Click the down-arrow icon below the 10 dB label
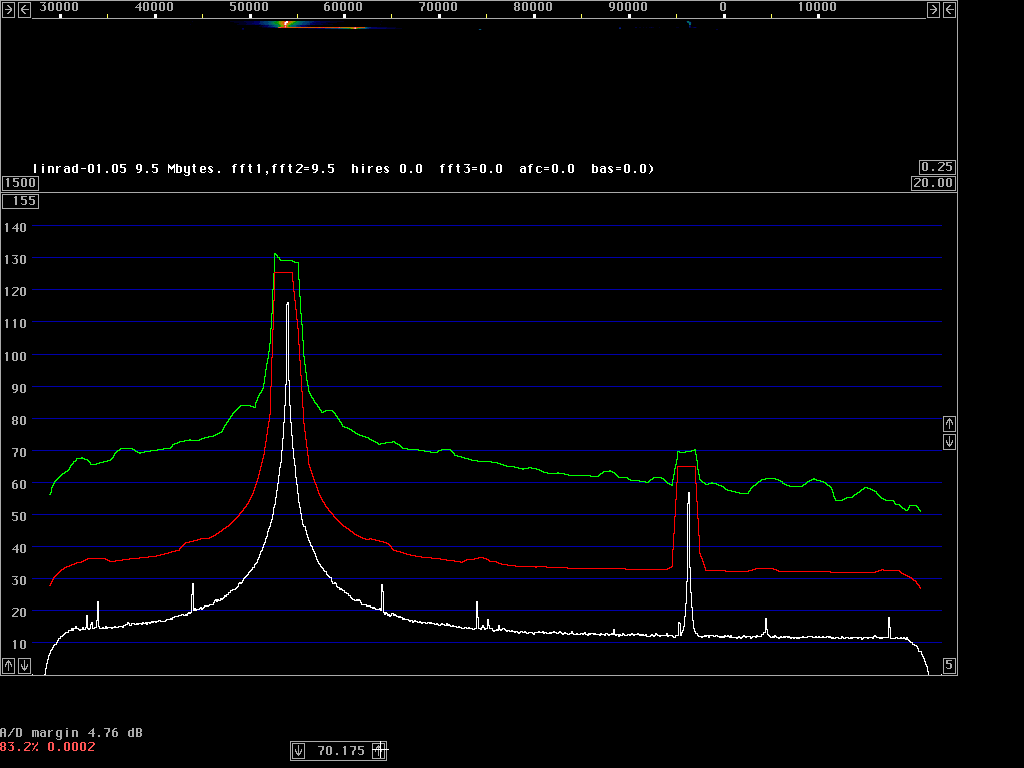Viewport: 1024px width, 768px height. click(24, 666)
